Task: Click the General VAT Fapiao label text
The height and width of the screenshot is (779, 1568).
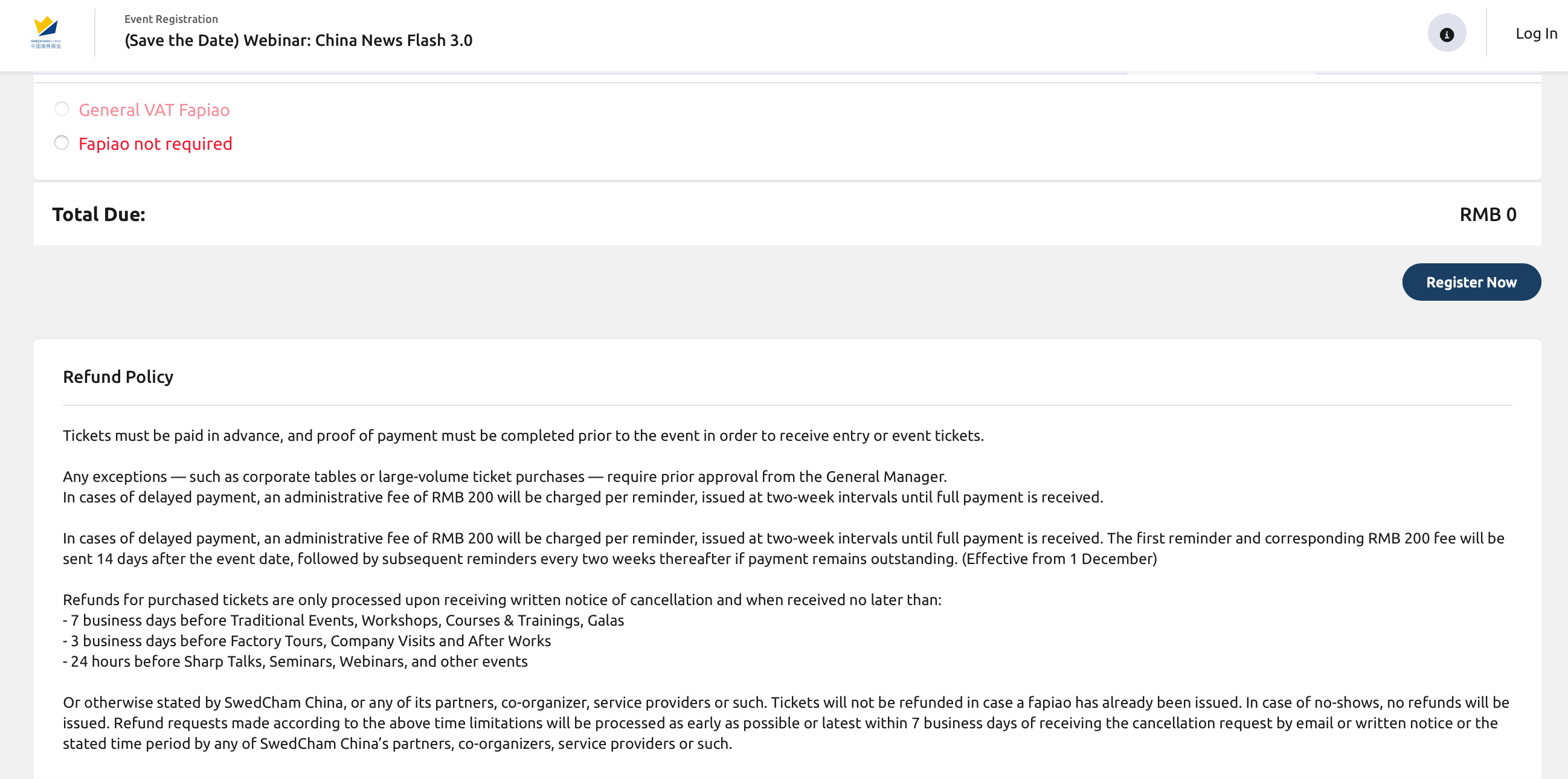Action: pyautogui.click(x=154, y=110)
